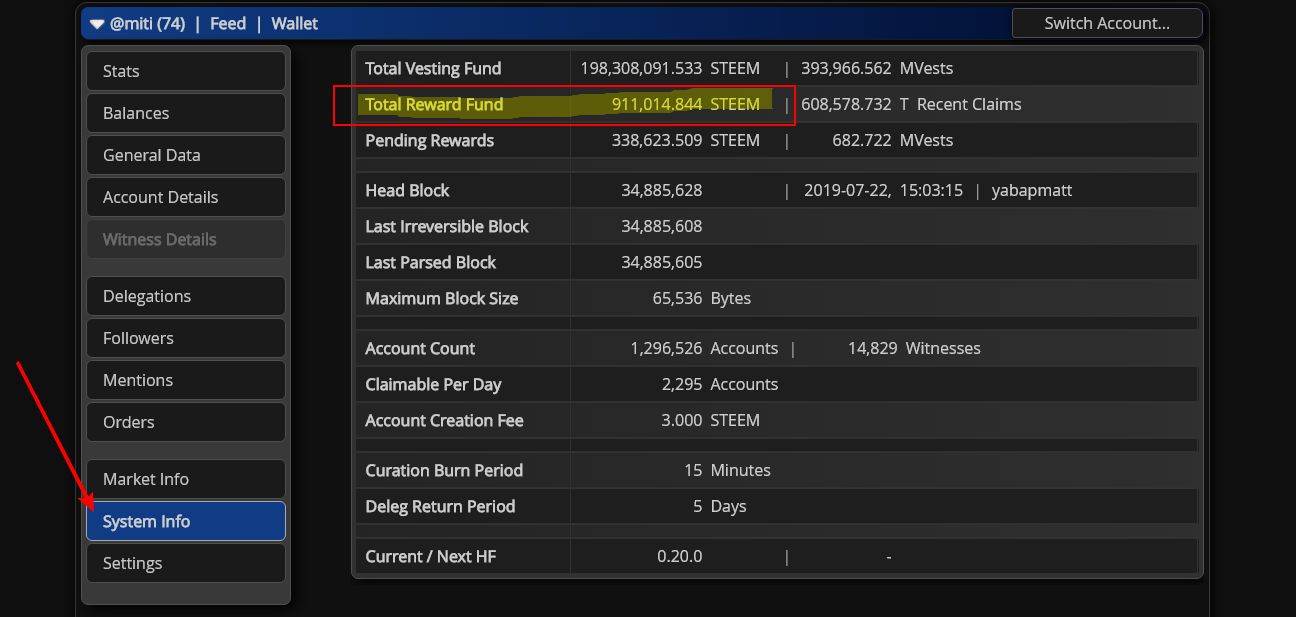Open Account Details in sidebar

click(x=186, y=197)
